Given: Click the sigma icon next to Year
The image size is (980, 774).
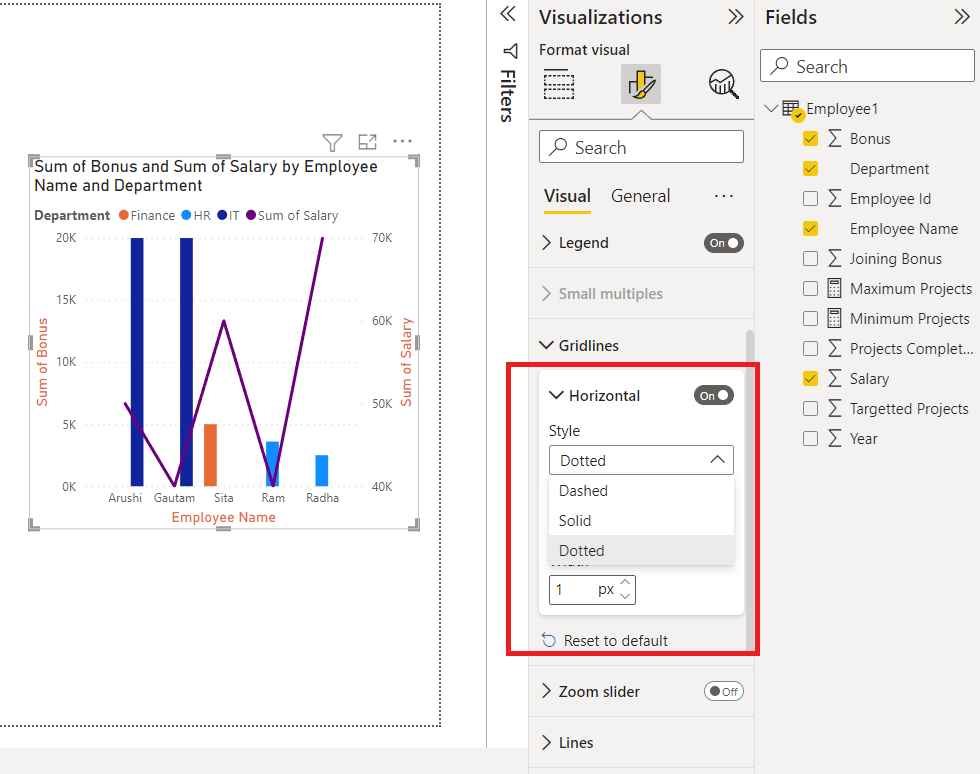Looking at the screenshot, I should [835, 438].
